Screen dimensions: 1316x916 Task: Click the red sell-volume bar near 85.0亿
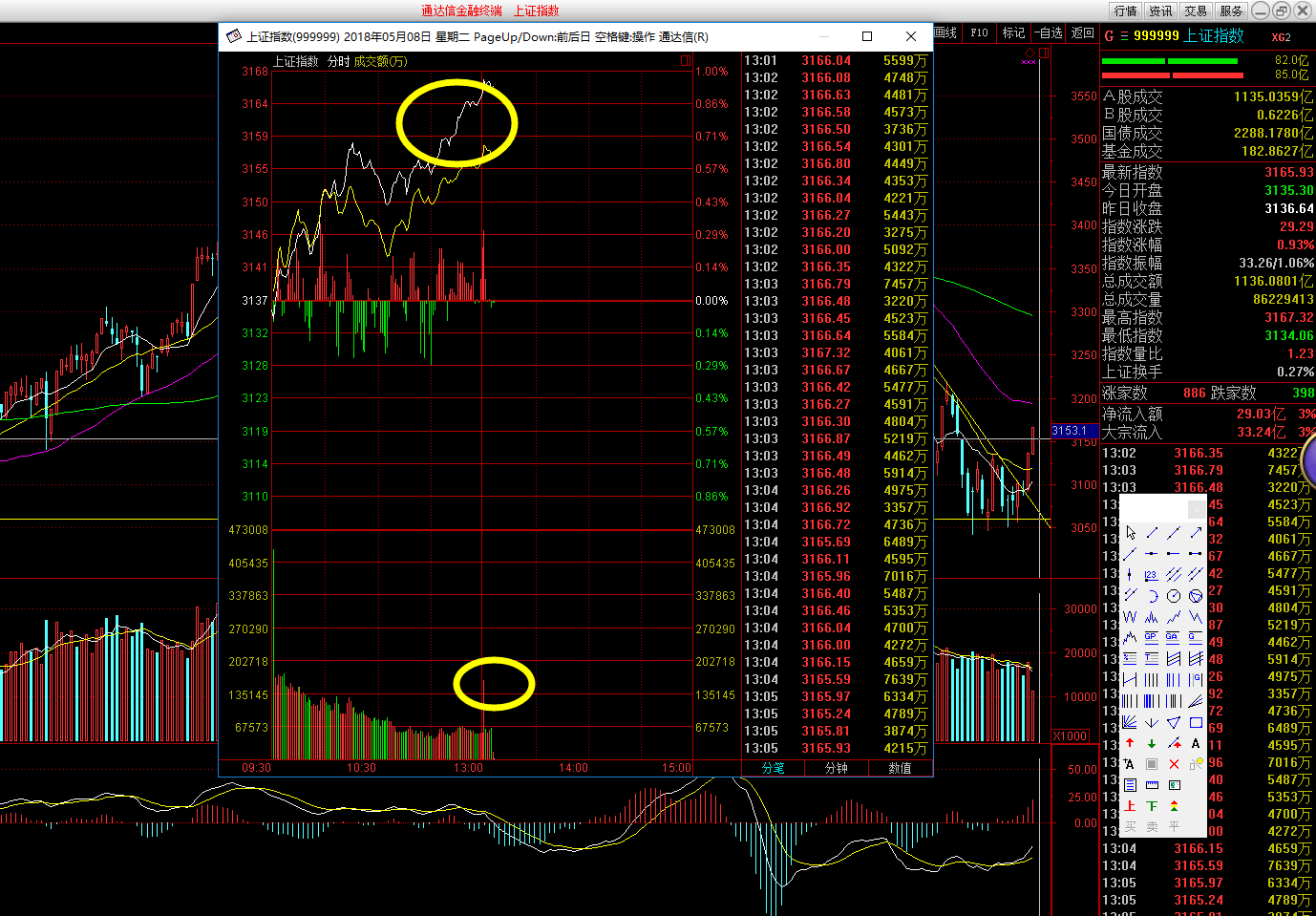point(1173,75)
